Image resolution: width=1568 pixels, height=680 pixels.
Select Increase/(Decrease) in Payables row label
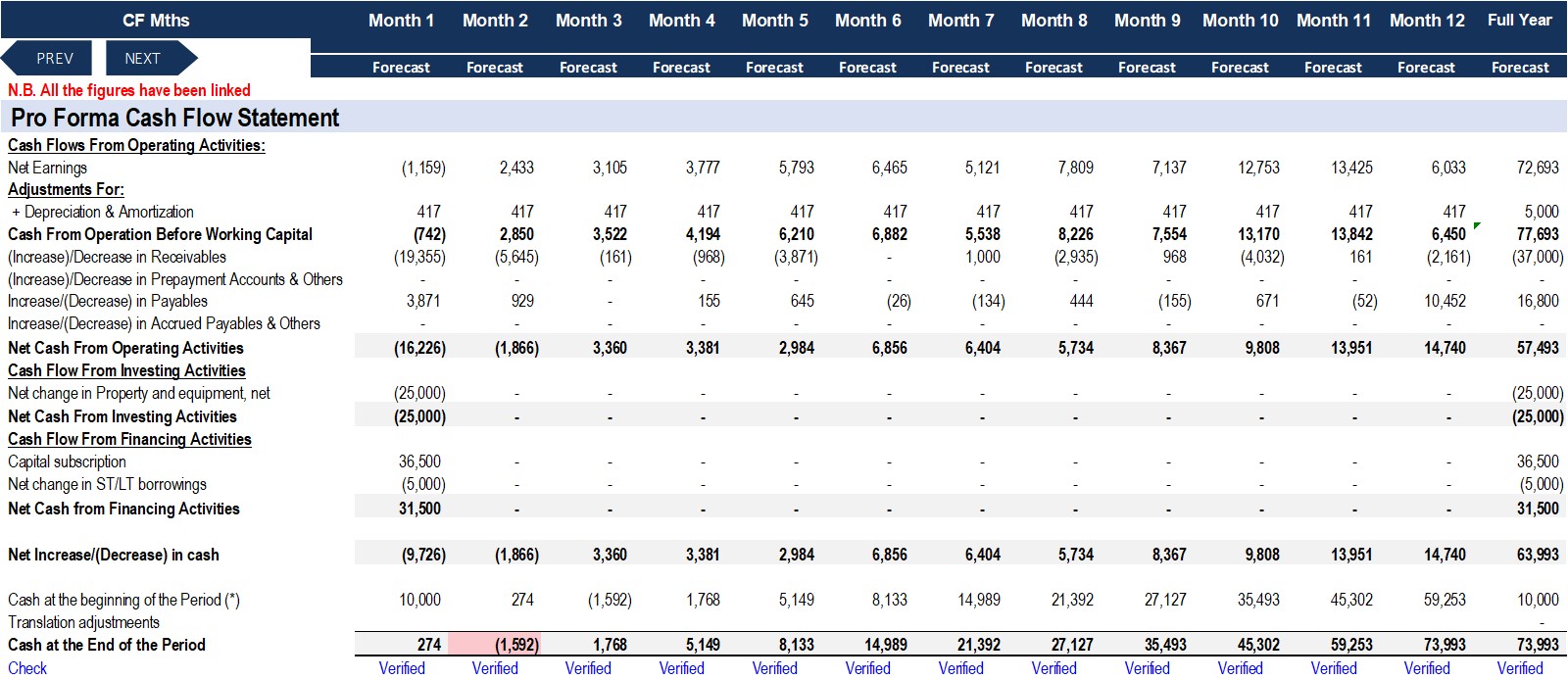pos(108,301)
